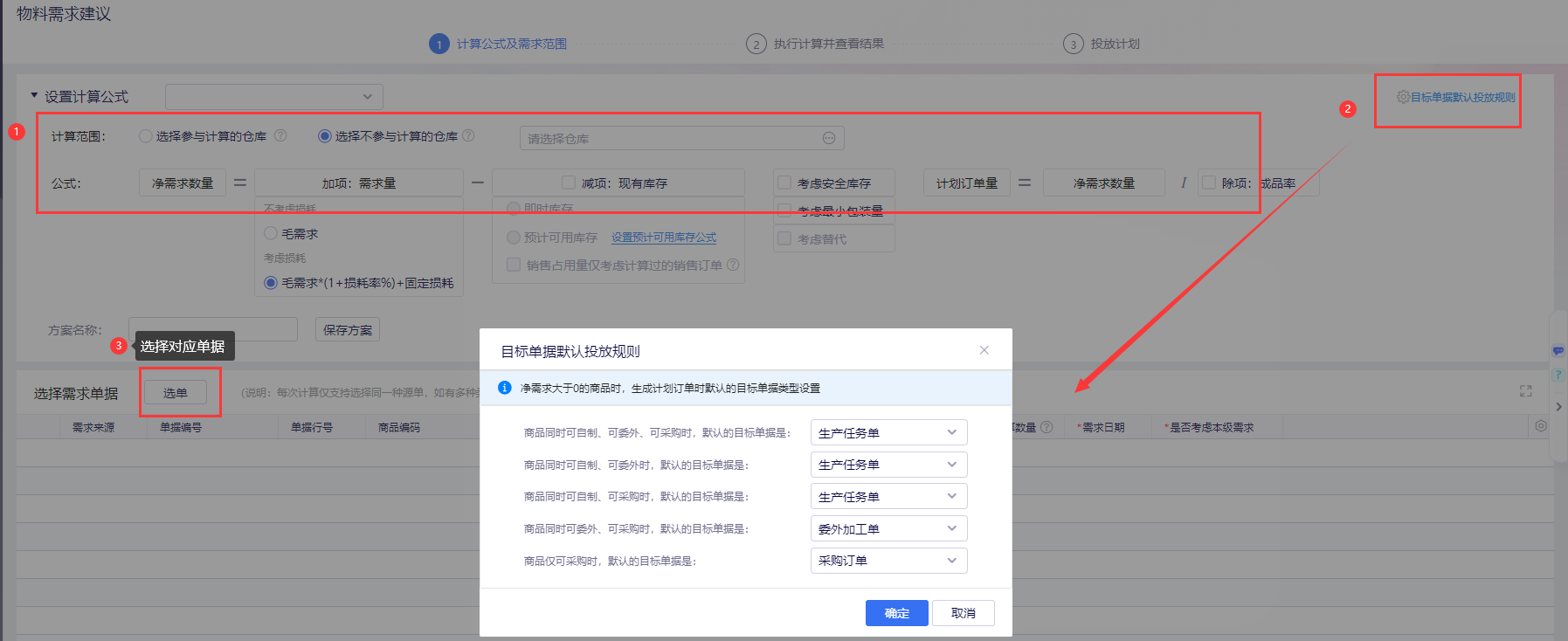This screenshot has height=641, width=1568.
Task: Click the 物料需求建议 page title
Action: coord(64,14)
